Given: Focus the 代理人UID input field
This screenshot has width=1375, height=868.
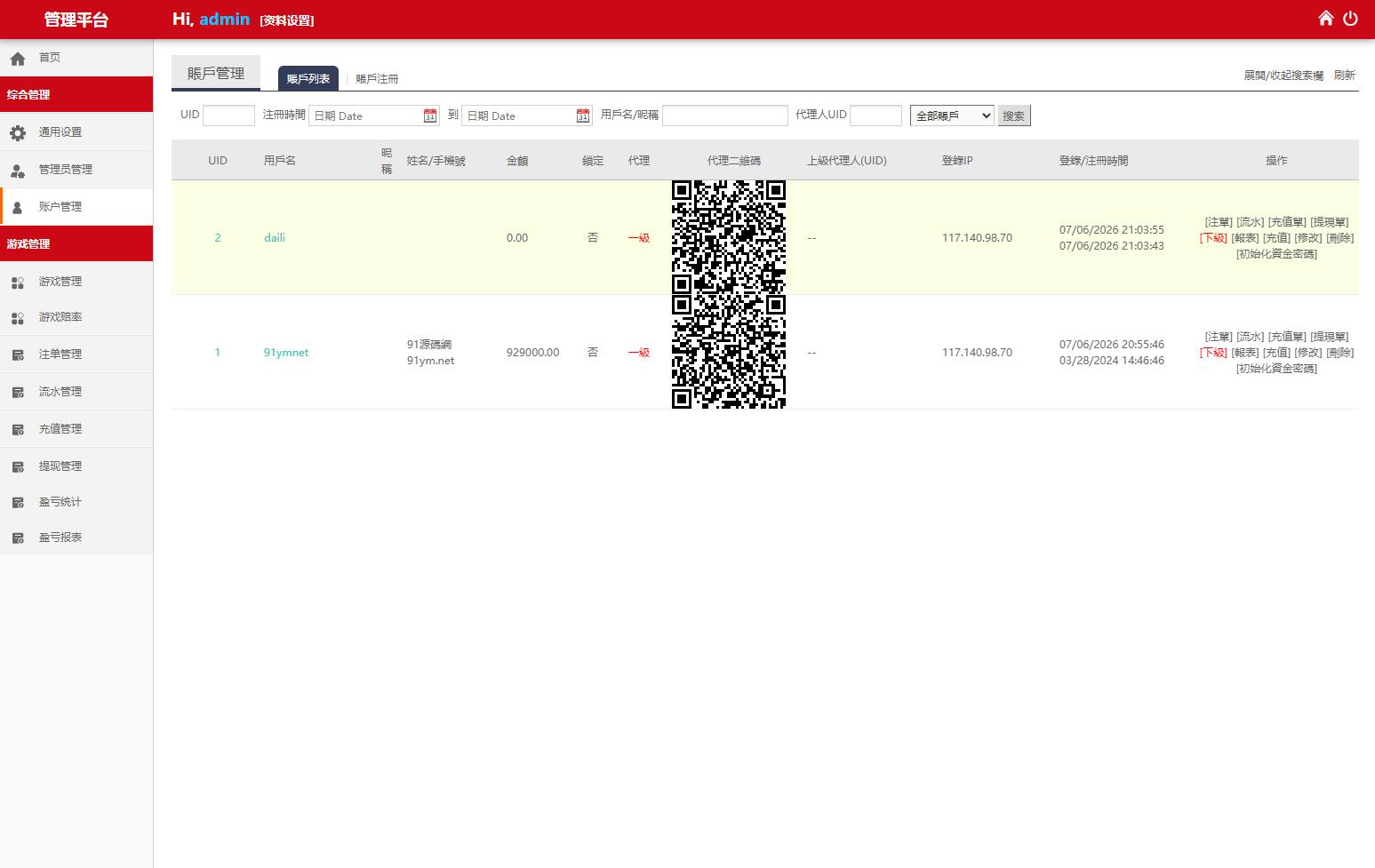Looking at the screenshot, I should pos(875,115).
